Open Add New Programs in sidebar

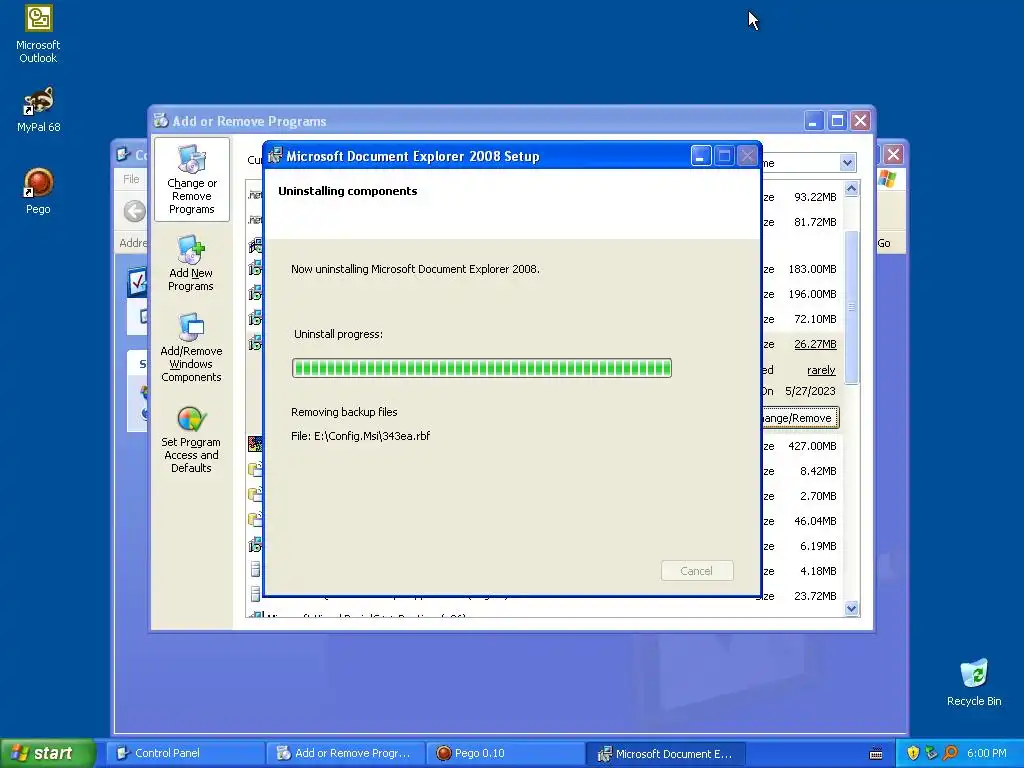(x=191, y=263)
